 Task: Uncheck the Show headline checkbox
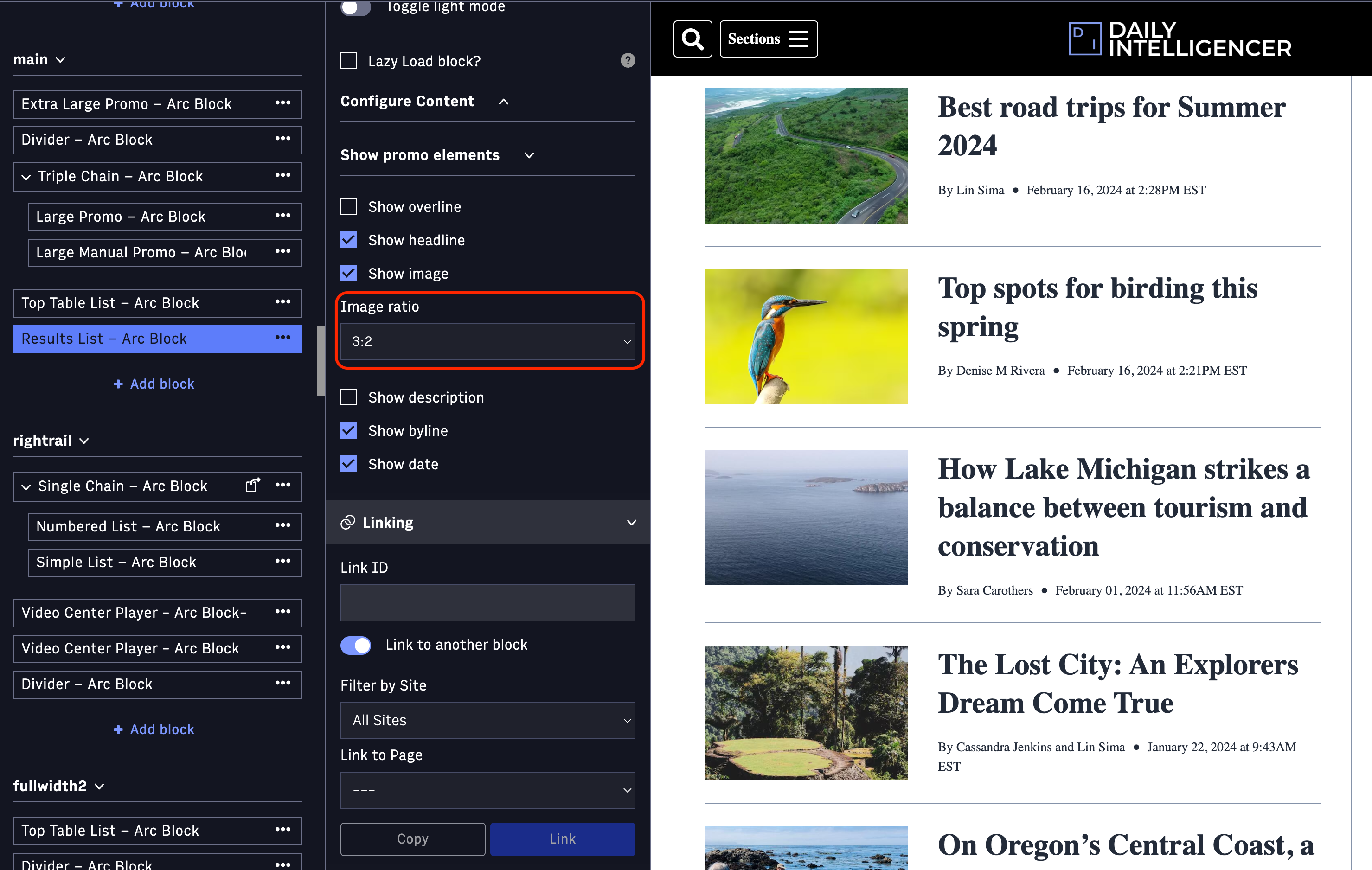coord(349,240)
